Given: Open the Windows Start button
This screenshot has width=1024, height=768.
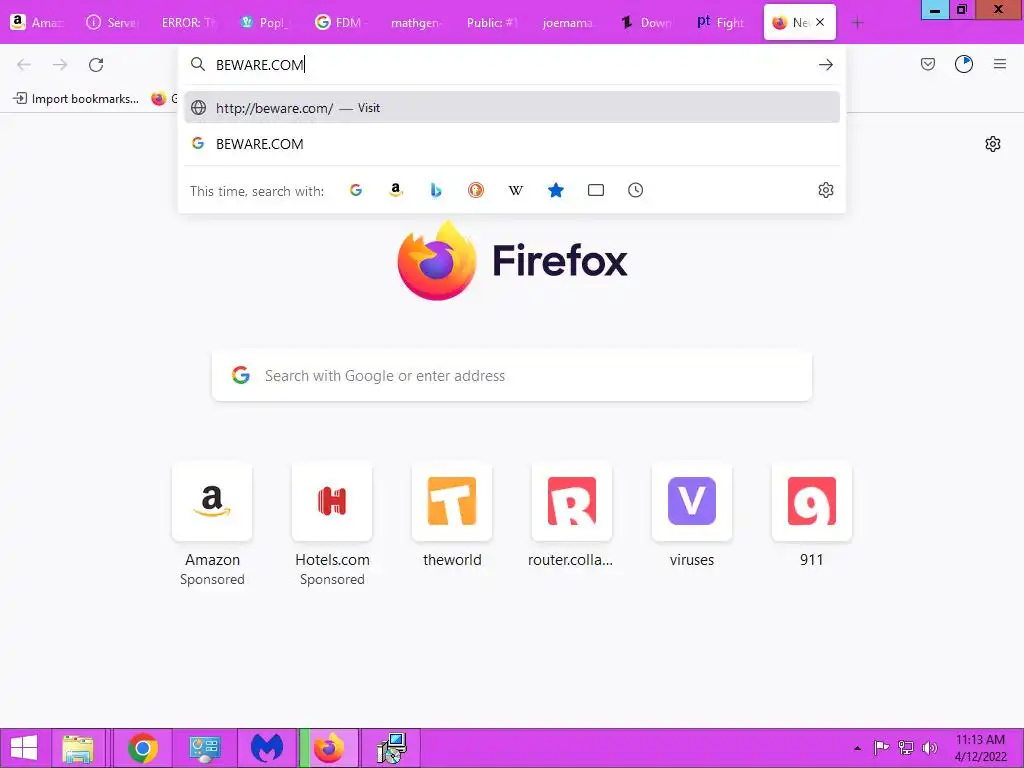Looking at the screenshot, I should (x=24, y=748).
